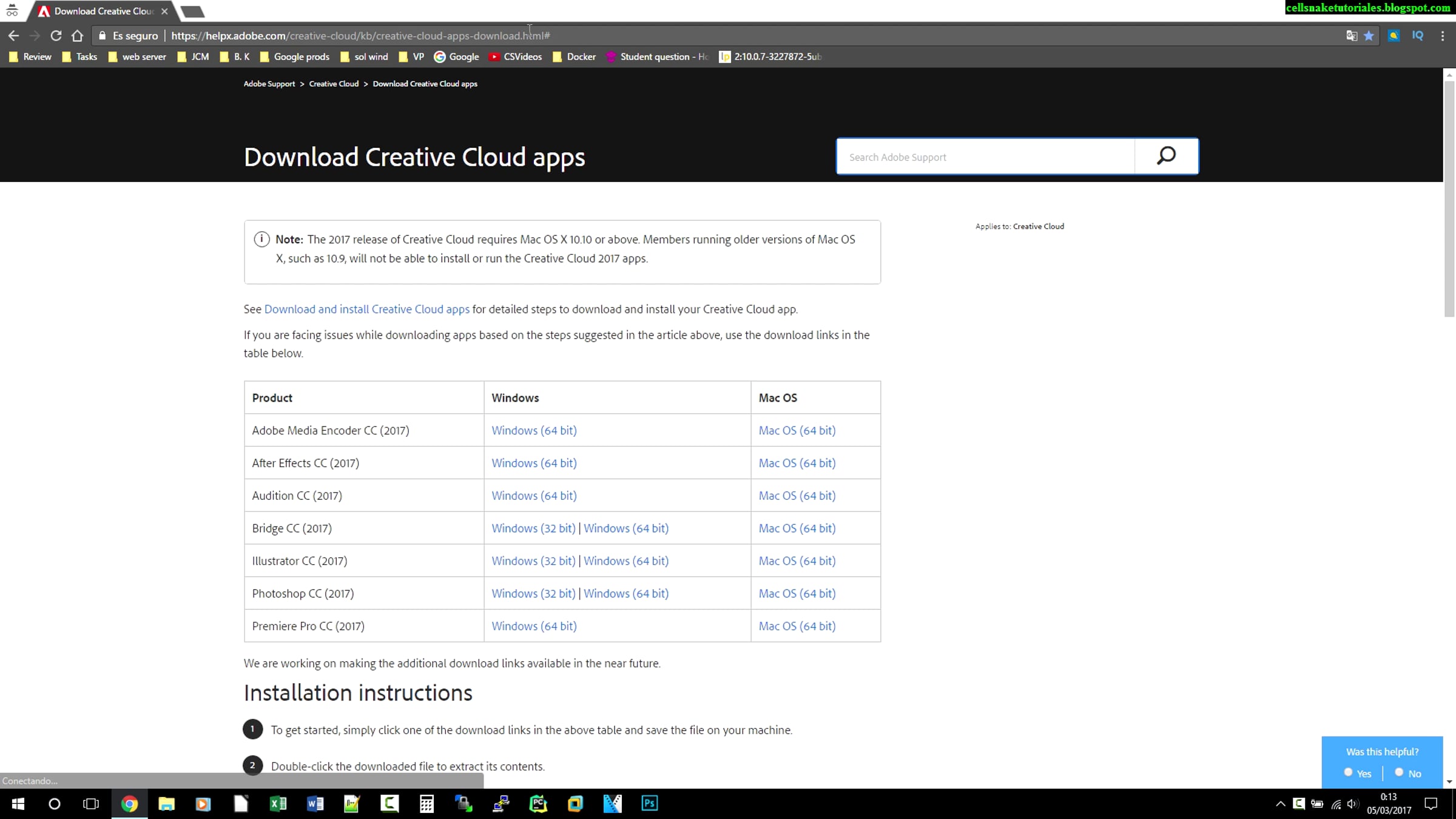Download Photoshop CC Windows (32 bit)

point(533,593)
